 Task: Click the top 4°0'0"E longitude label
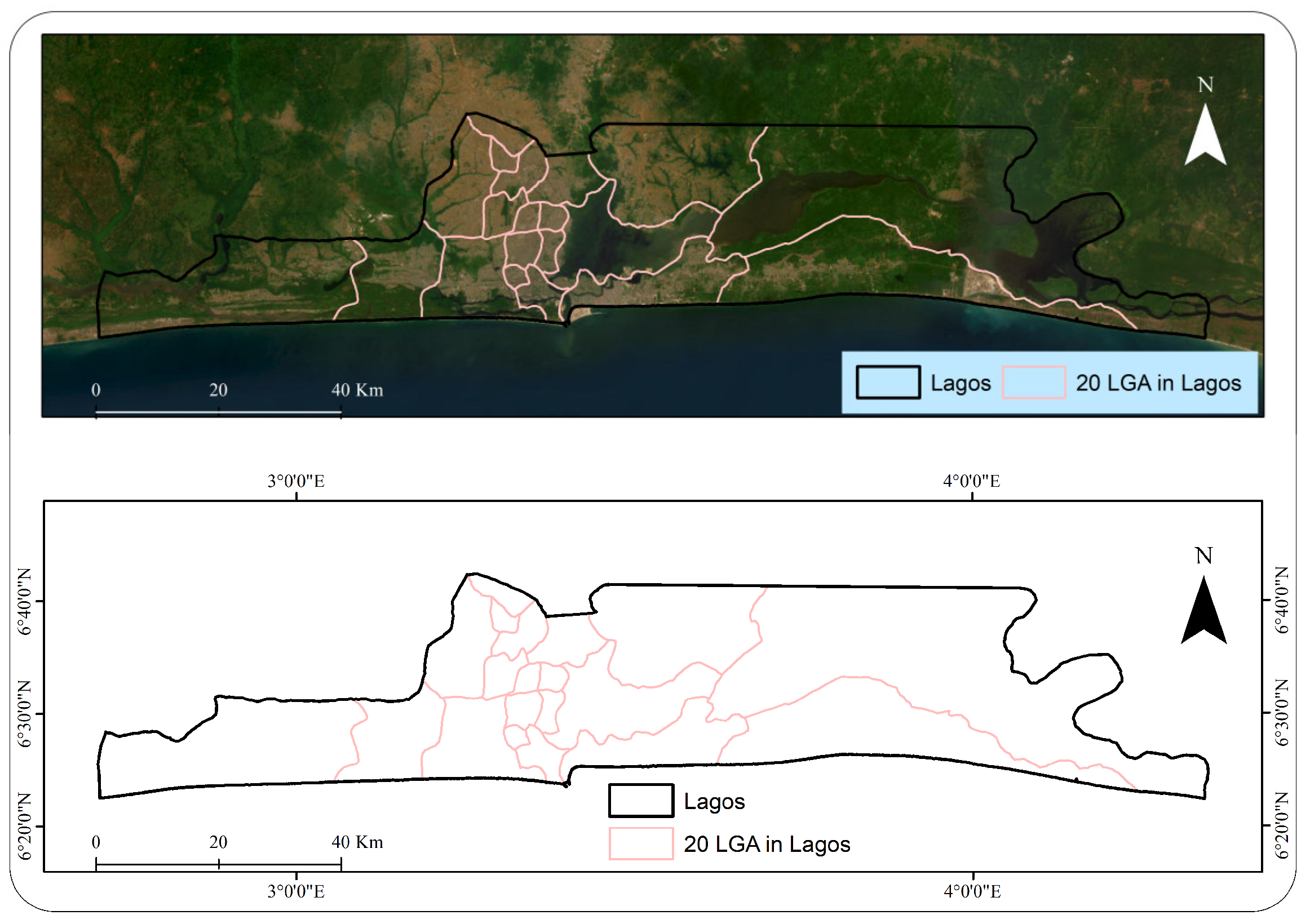pos(972,481)
